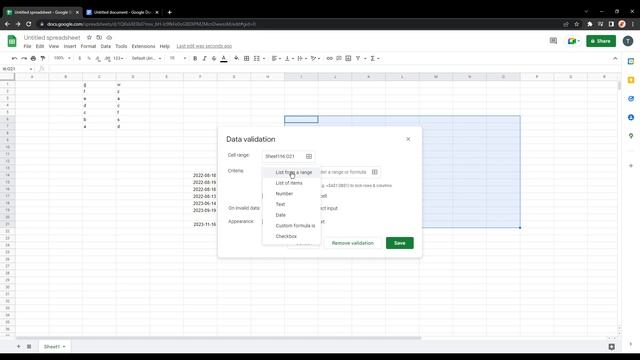Open the borders tool
Viewport: 640px width, 360px height.
click(x=247, y=58)
